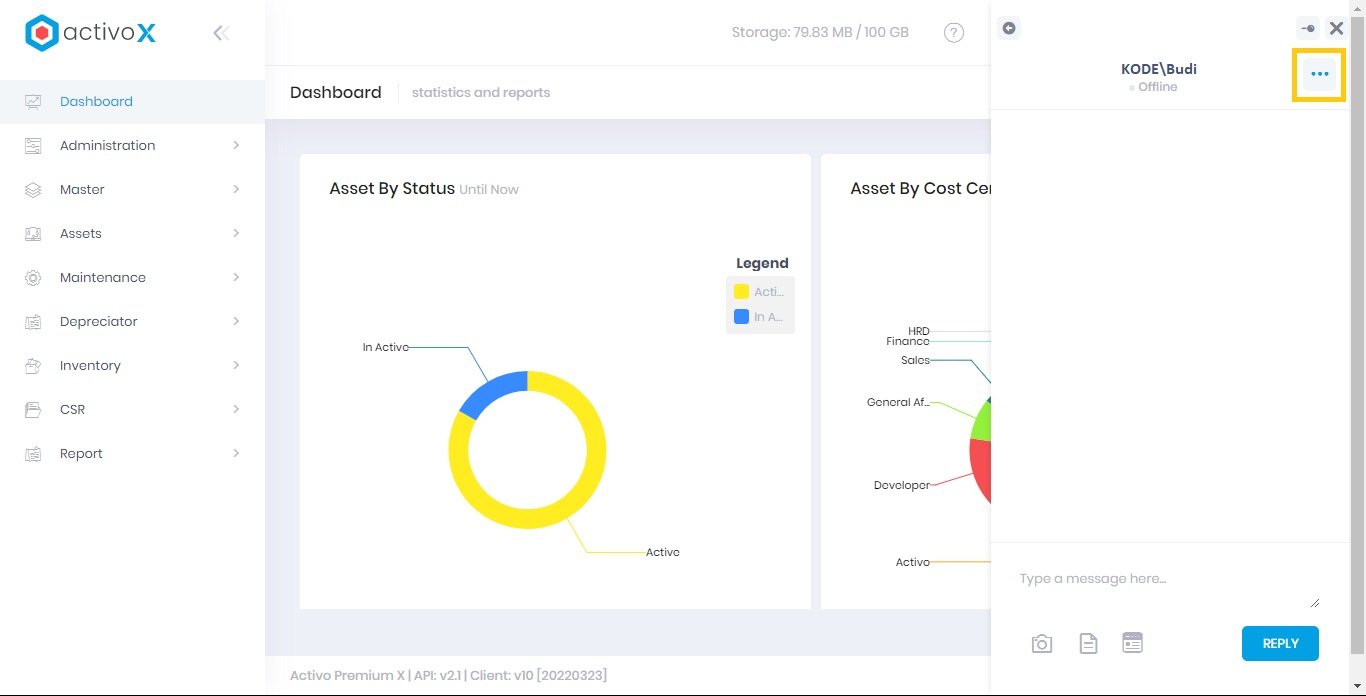The height and width of the screenshot is (696, 1366).
Task: Click the back arrow in chat panel
Action: [1009, 29]
